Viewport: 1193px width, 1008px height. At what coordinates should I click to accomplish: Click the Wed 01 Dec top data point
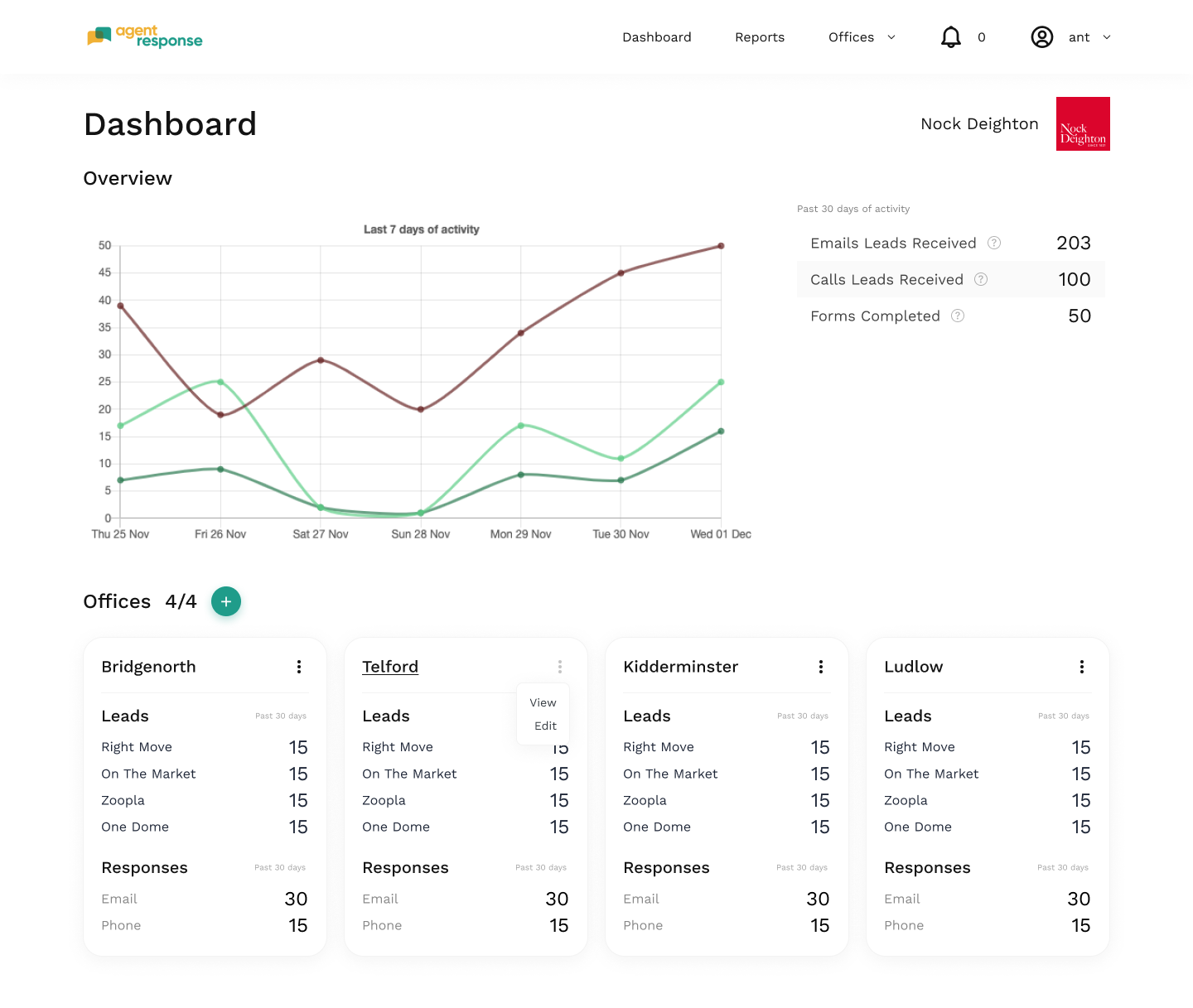[721, 246]
